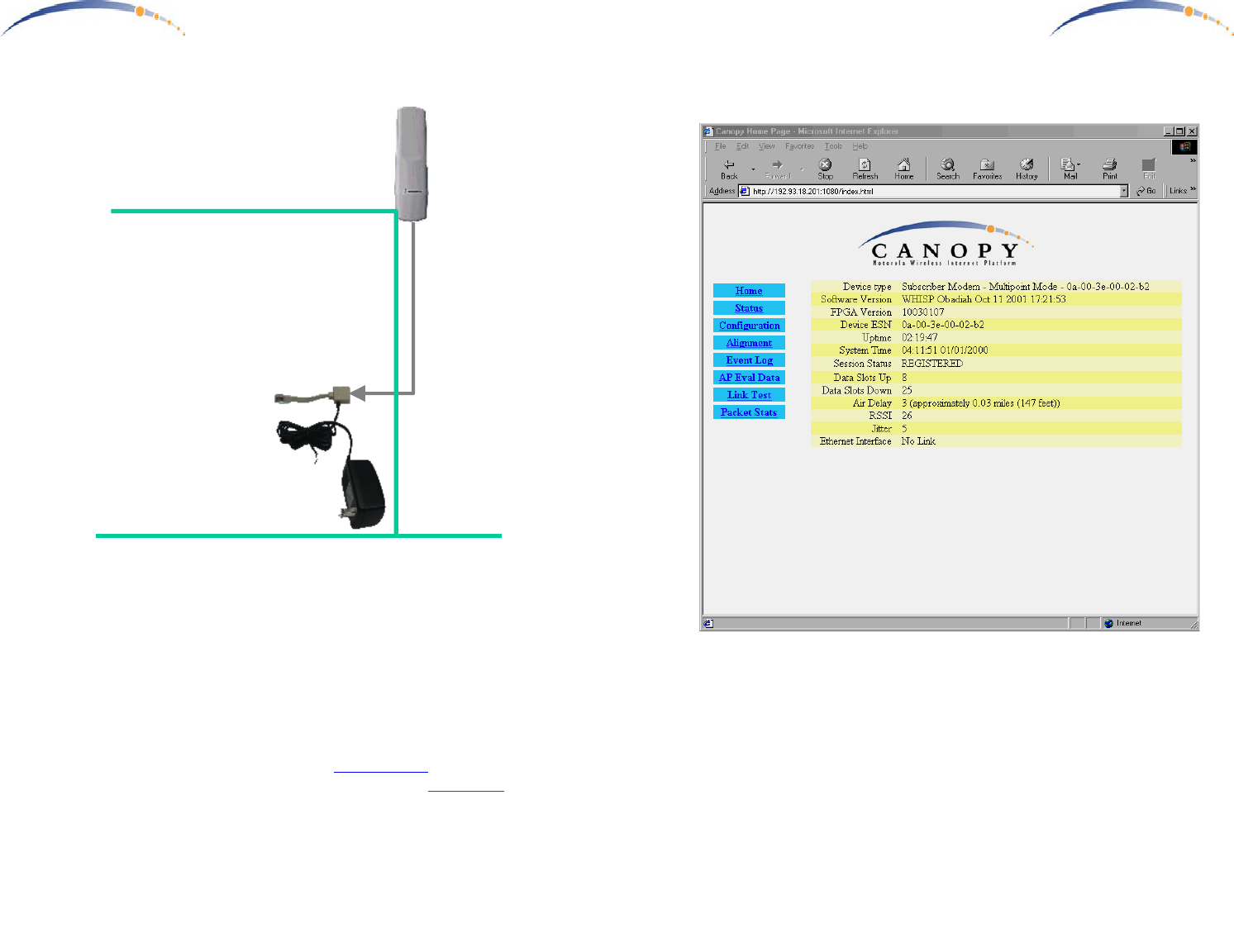Open the Favorites folder toolbar button
The width and height of the screenshot is (1234, 952).
point(987,169)
